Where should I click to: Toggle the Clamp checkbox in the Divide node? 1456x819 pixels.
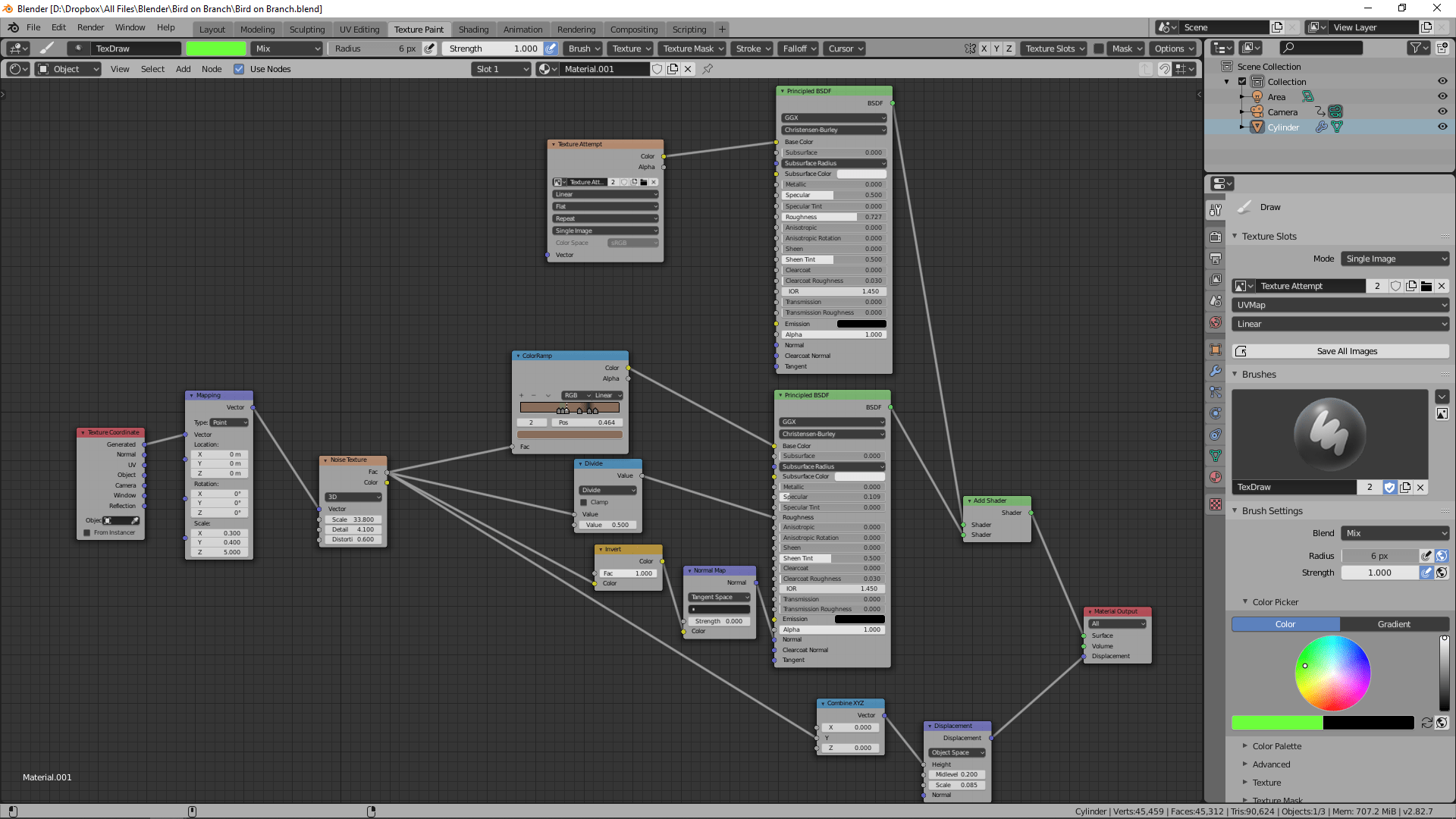click(585, 502)
